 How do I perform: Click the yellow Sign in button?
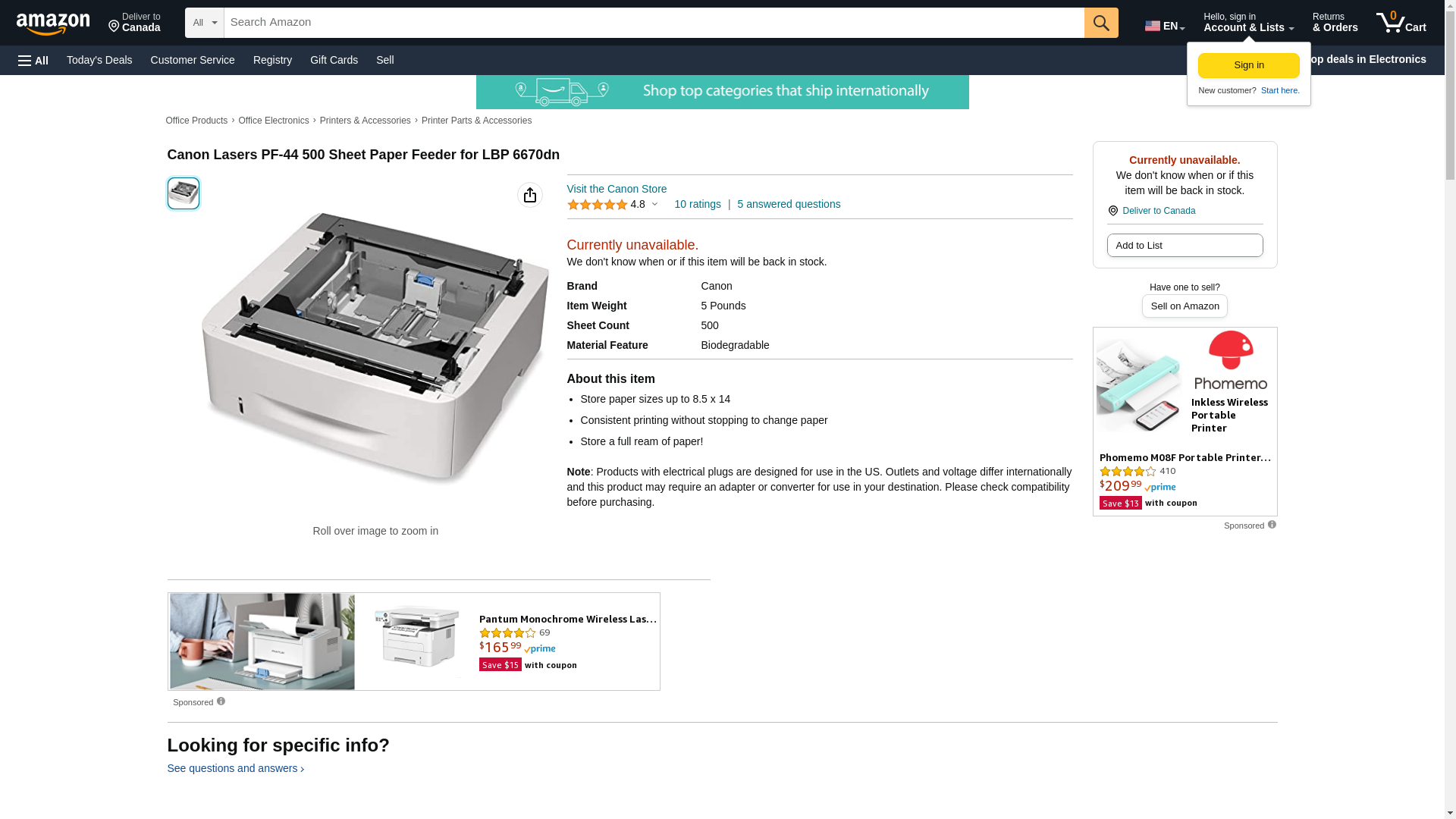tap(1248, 65)
